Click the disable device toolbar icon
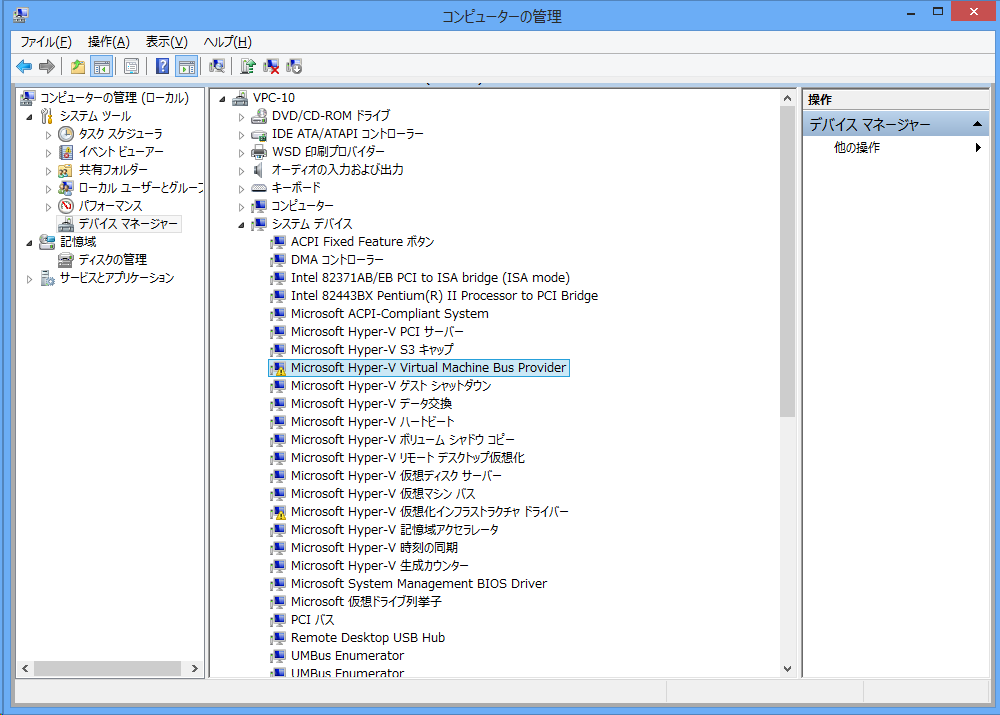 tap(294, 66)
